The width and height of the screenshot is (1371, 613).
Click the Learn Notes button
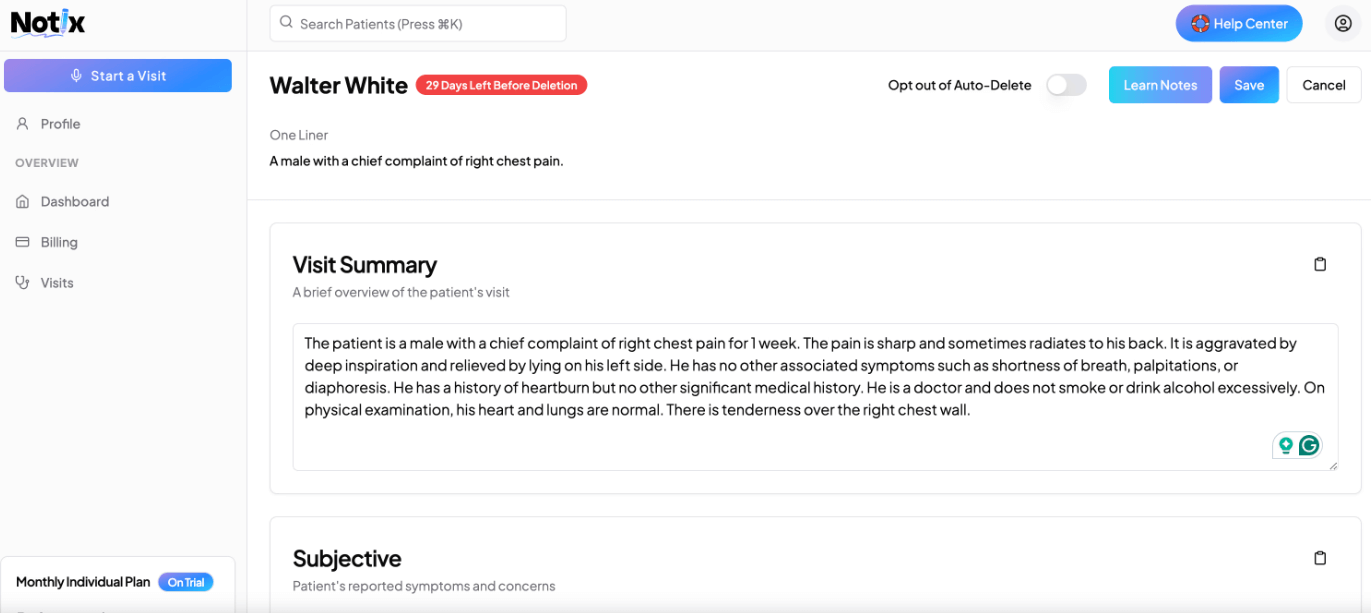pyautogui.click(x=1160, y=85)
